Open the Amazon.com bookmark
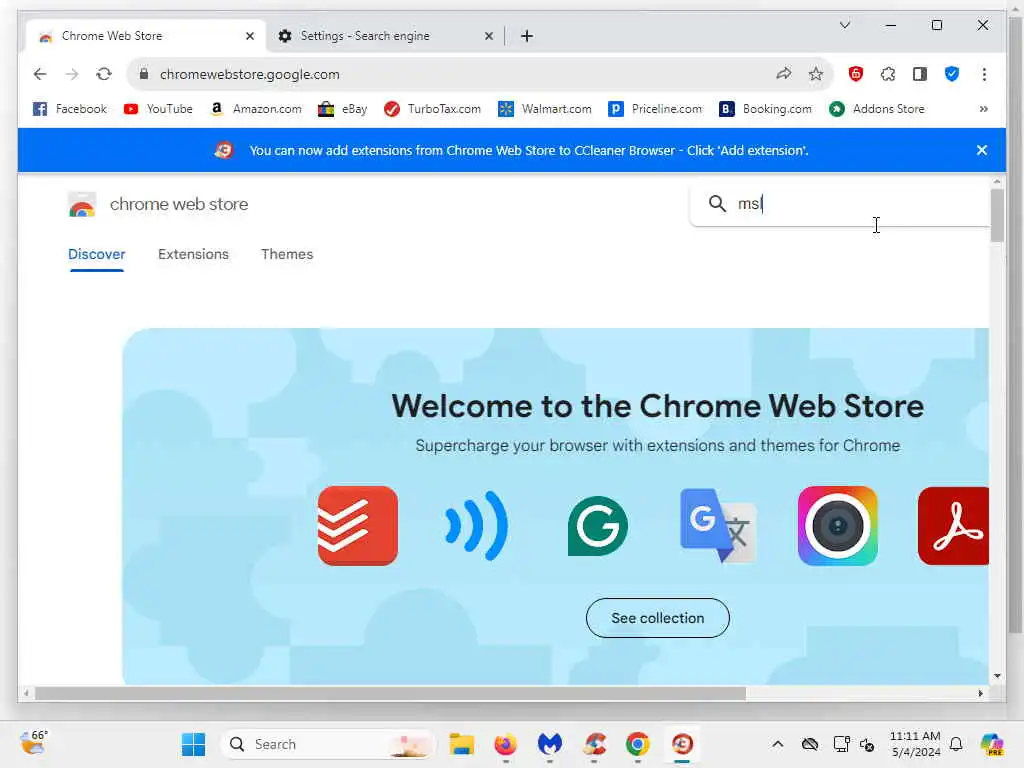Image resolution: width=1024 pixels, height=768 pixels. [x=256, y=109]
